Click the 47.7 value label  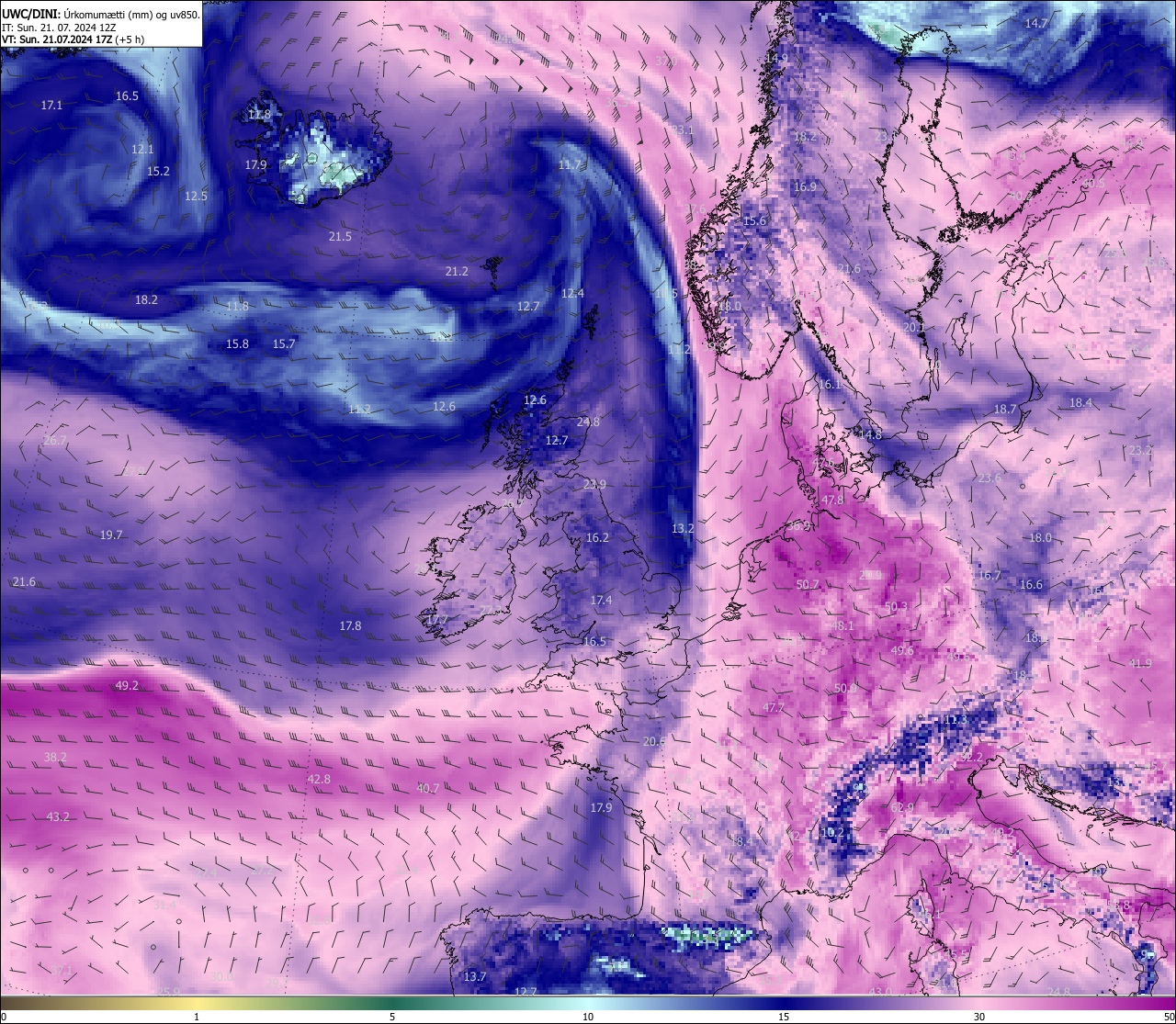pyautogui.click(x=774, y=707)
